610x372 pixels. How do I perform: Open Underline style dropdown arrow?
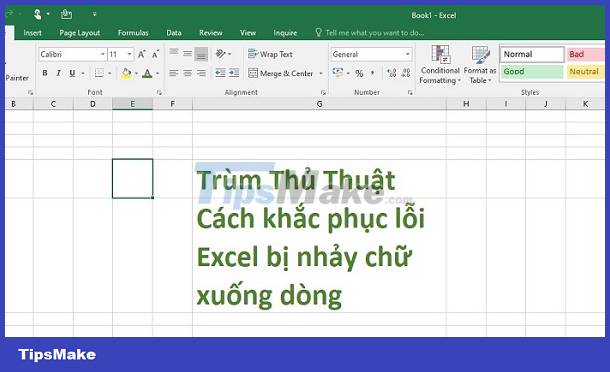pos(82,73)
